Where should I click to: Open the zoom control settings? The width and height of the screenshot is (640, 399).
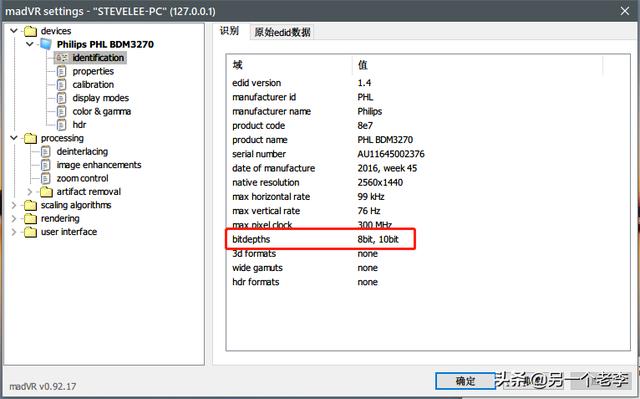click(x=82, y=179)
